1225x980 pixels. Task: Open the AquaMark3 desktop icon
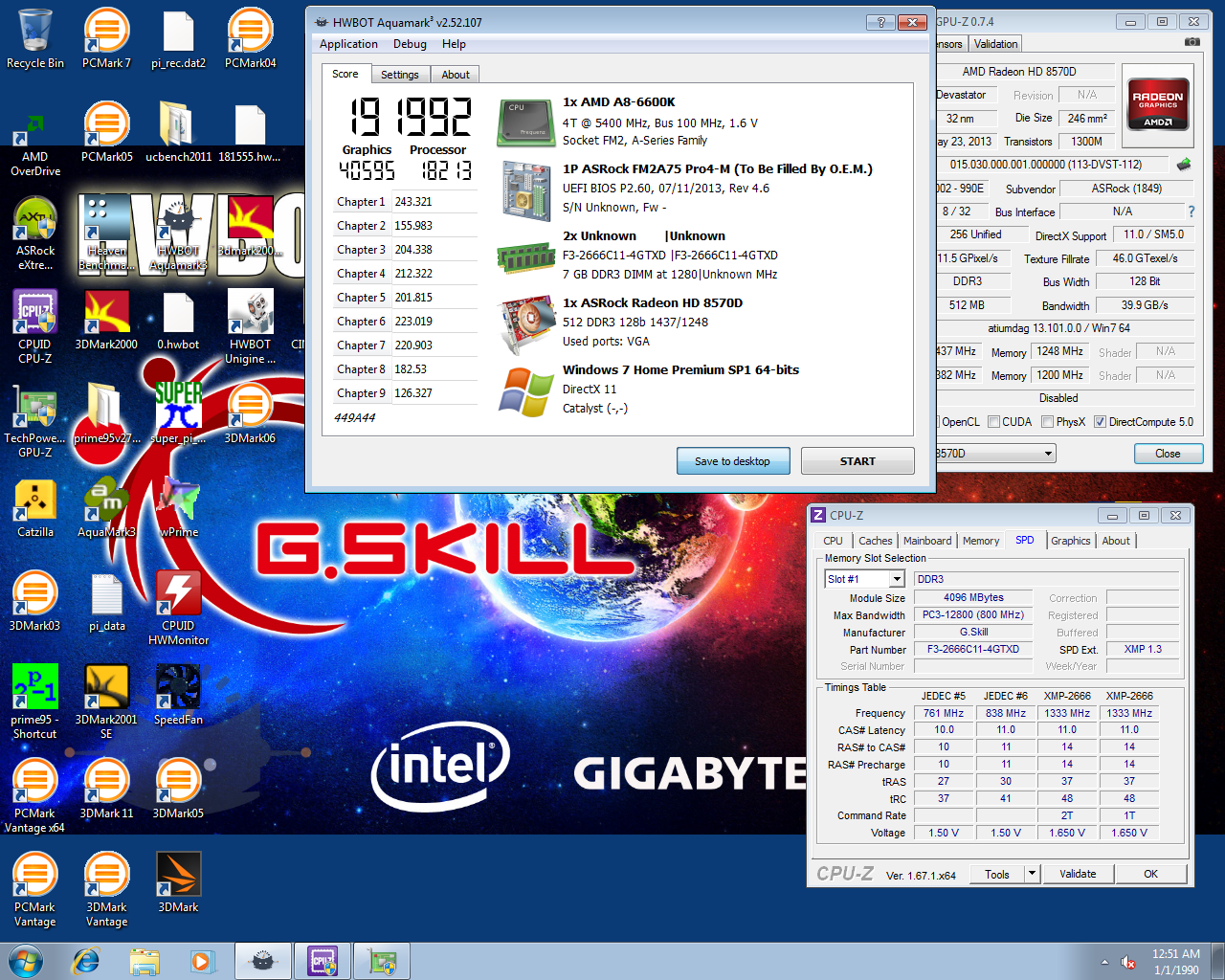tap(106, 508)
